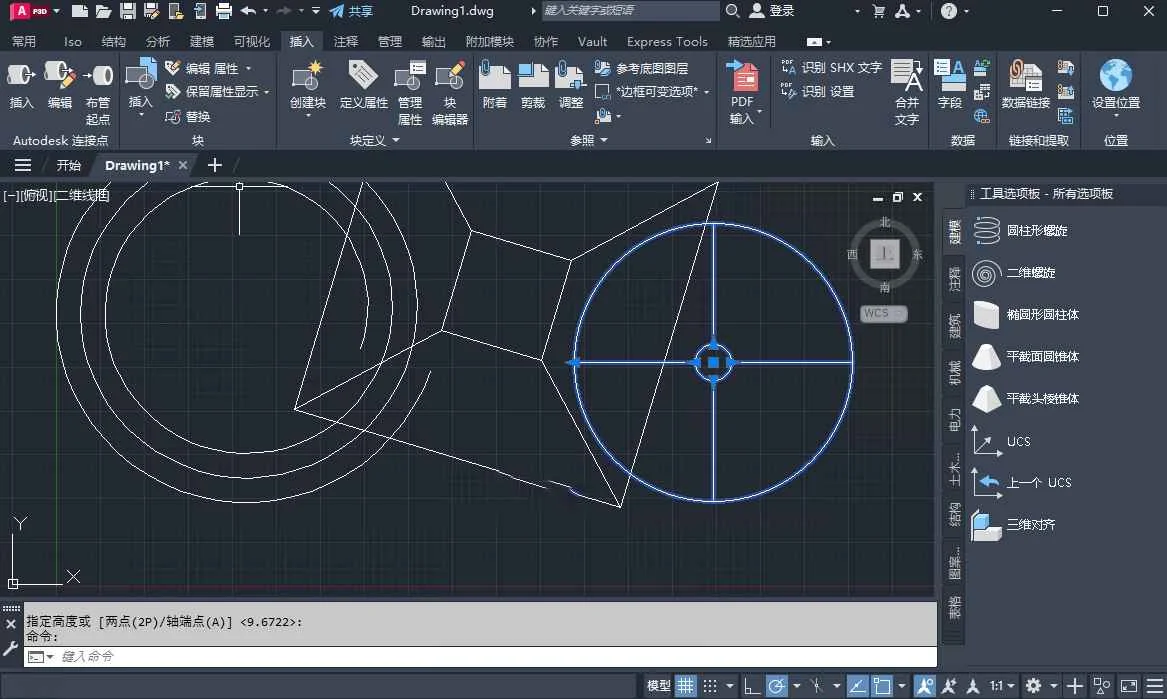
Task: Switch to the Start file tab
Action: 68,165
